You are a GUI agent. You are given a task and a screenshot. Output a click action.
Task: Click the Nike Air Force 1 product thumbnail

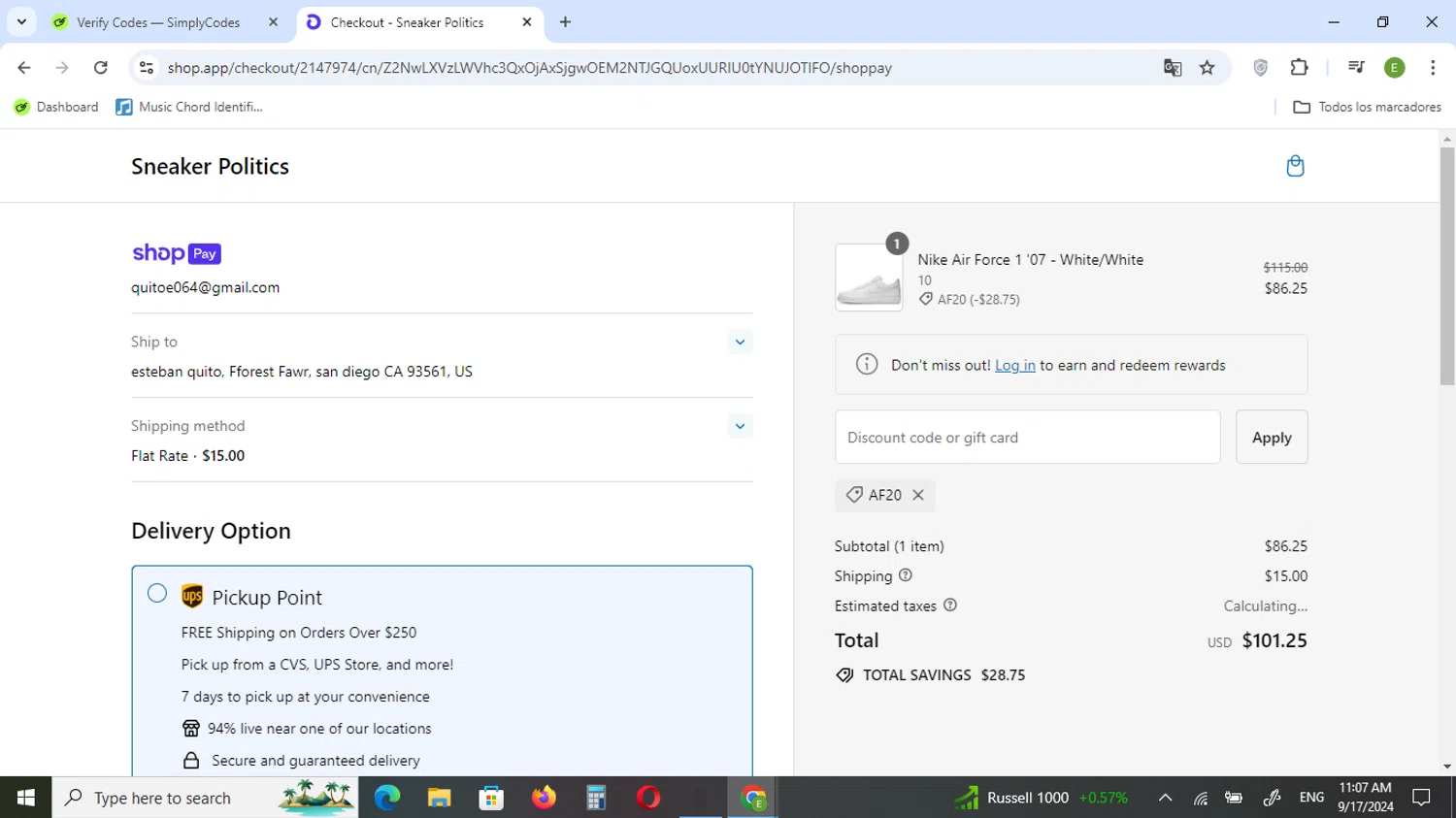[869, 278]
